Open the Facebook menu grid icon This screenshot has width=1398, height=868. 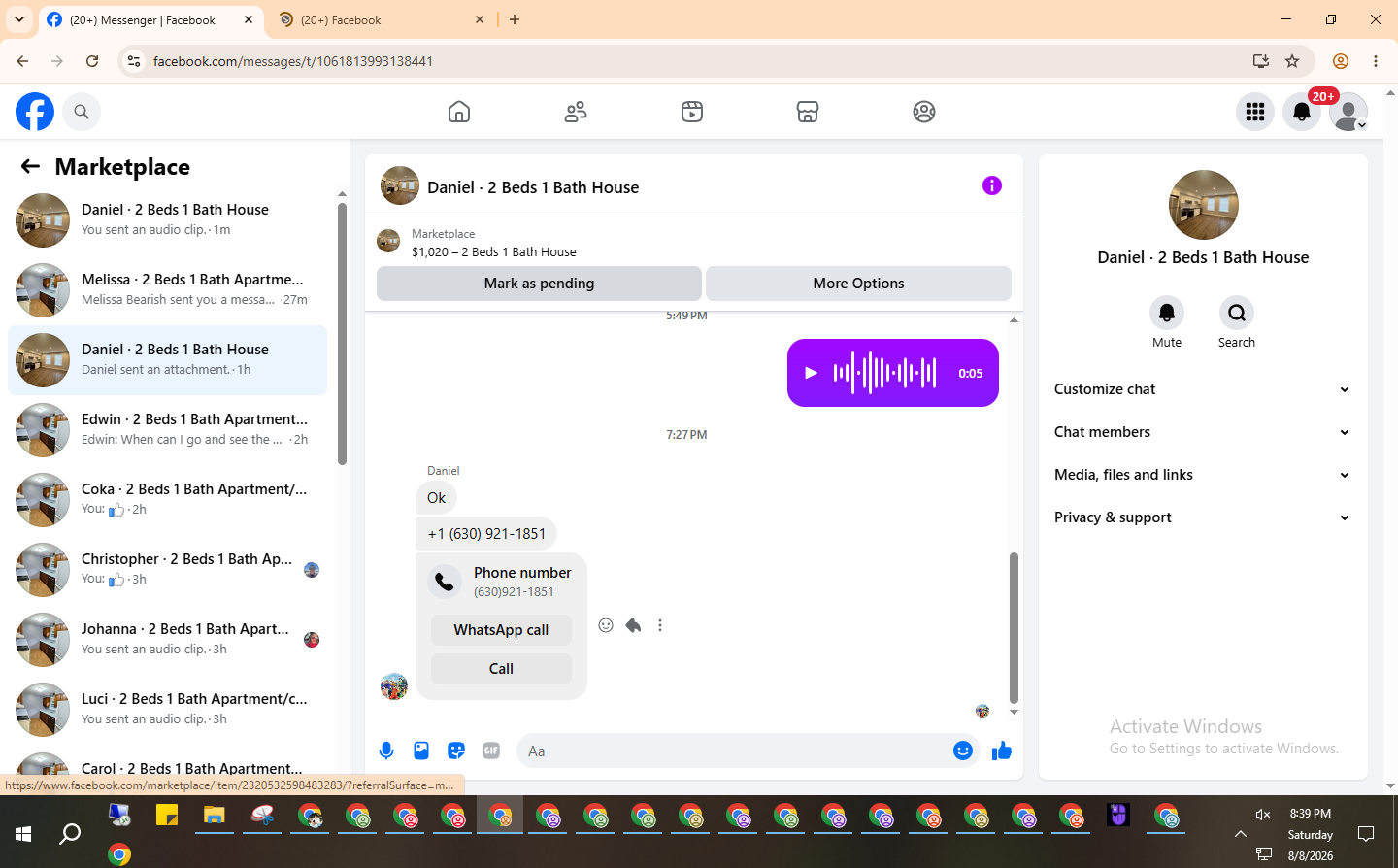coord(1255,112)
